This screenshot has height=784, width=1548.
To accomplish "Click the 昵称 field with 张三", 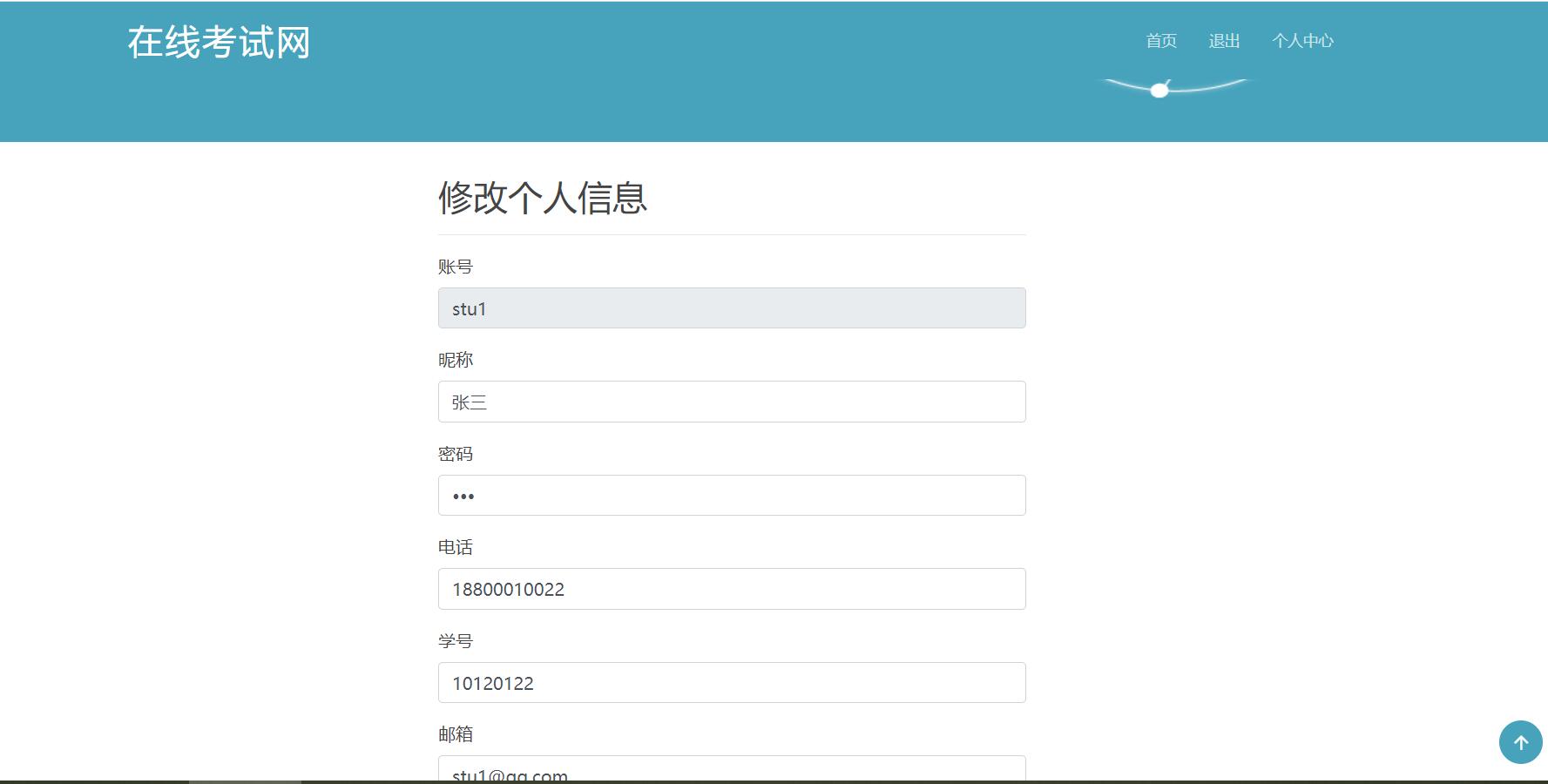I will click(732, 402).
